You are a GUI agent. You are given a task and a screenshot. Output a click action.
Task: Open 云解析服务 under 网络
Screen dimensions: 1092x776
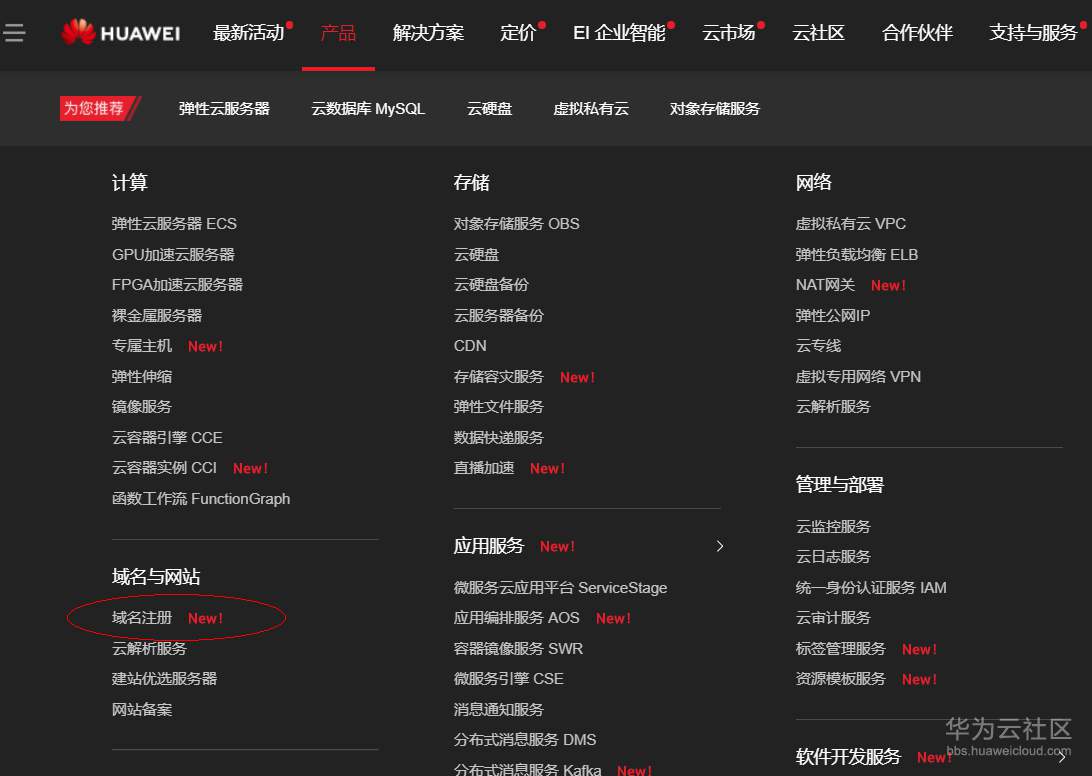click(x=834, y=407)
